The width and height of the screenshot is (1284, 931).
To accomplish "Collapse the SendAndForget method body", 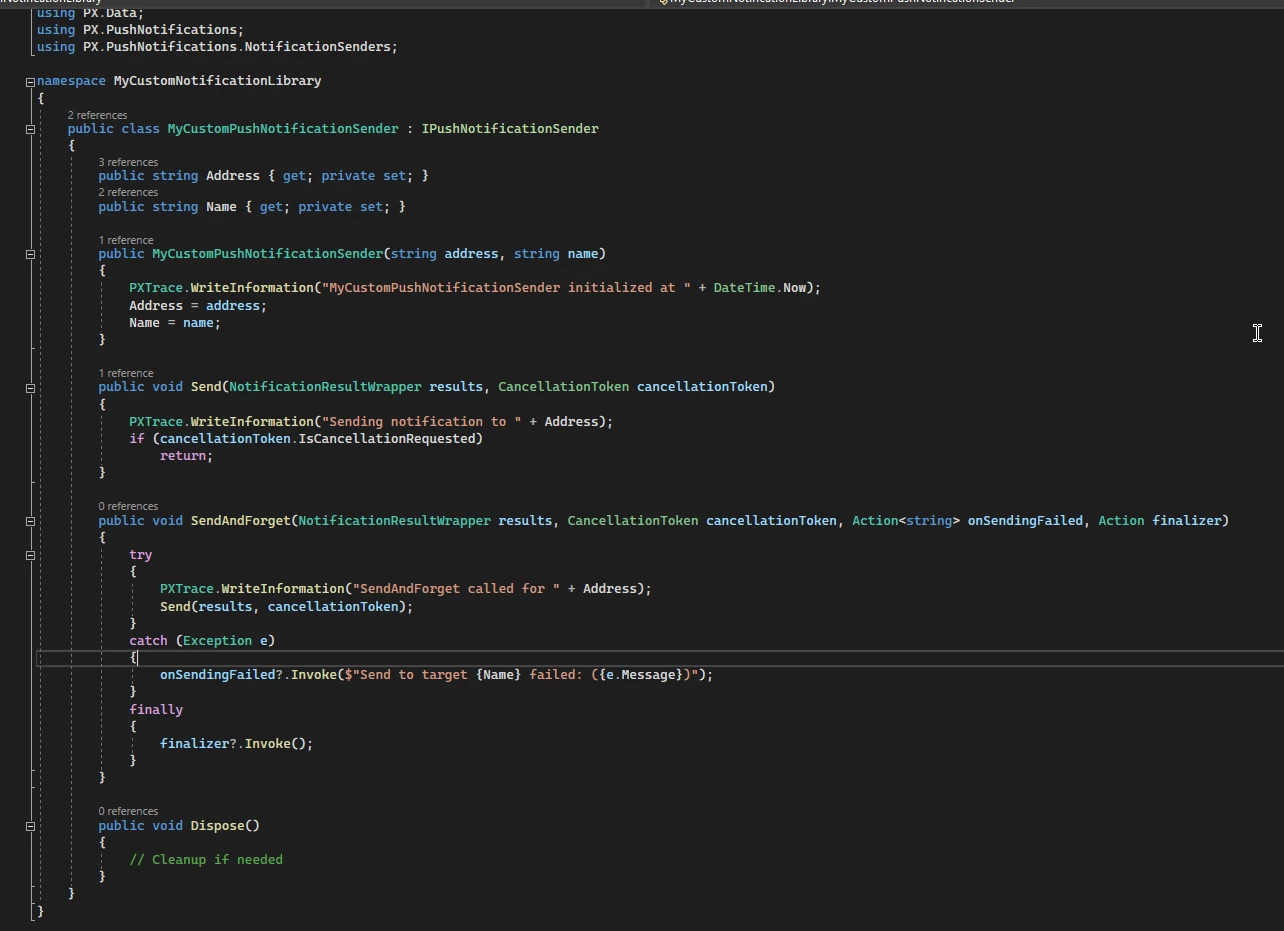I will (x=30, y=520).
